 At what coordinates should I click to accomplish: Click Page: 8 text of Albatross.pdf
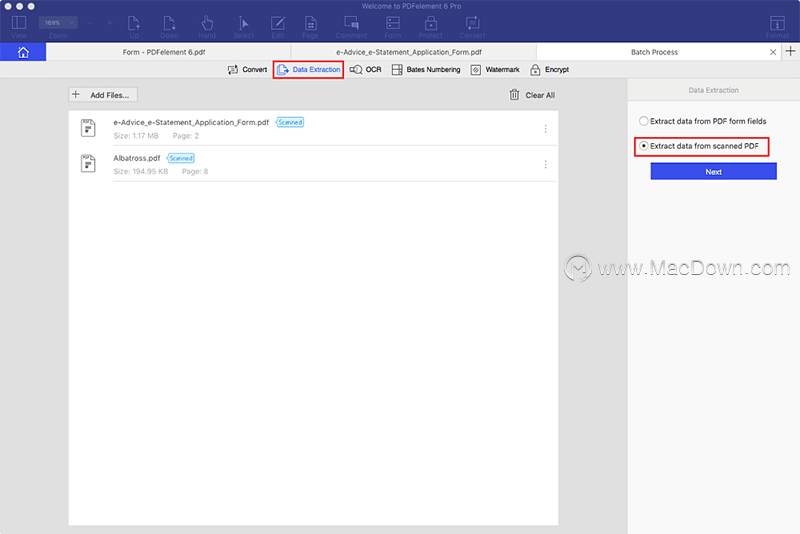click(x=195, y=171)
